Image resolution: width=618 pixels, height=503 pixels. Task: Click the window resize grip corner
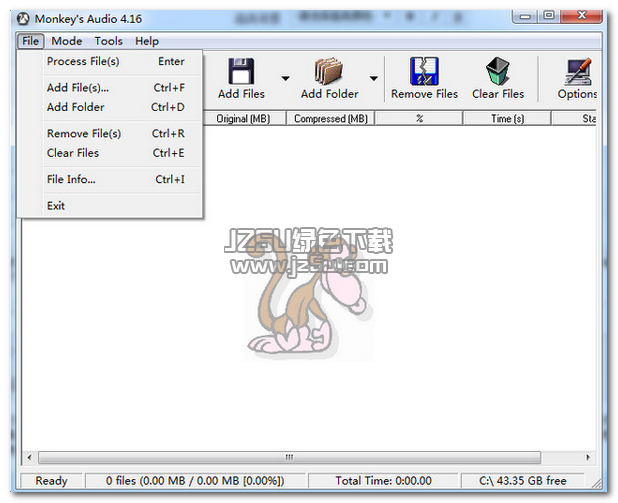[597, 483]
